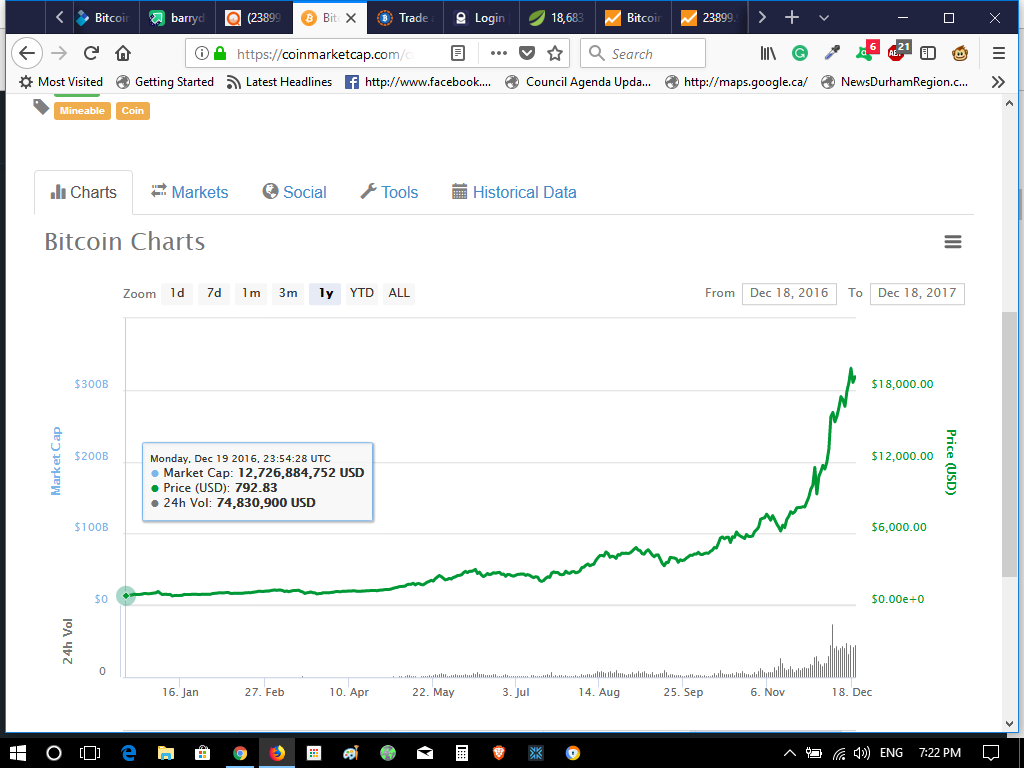Open Windows Start menu

18,753
